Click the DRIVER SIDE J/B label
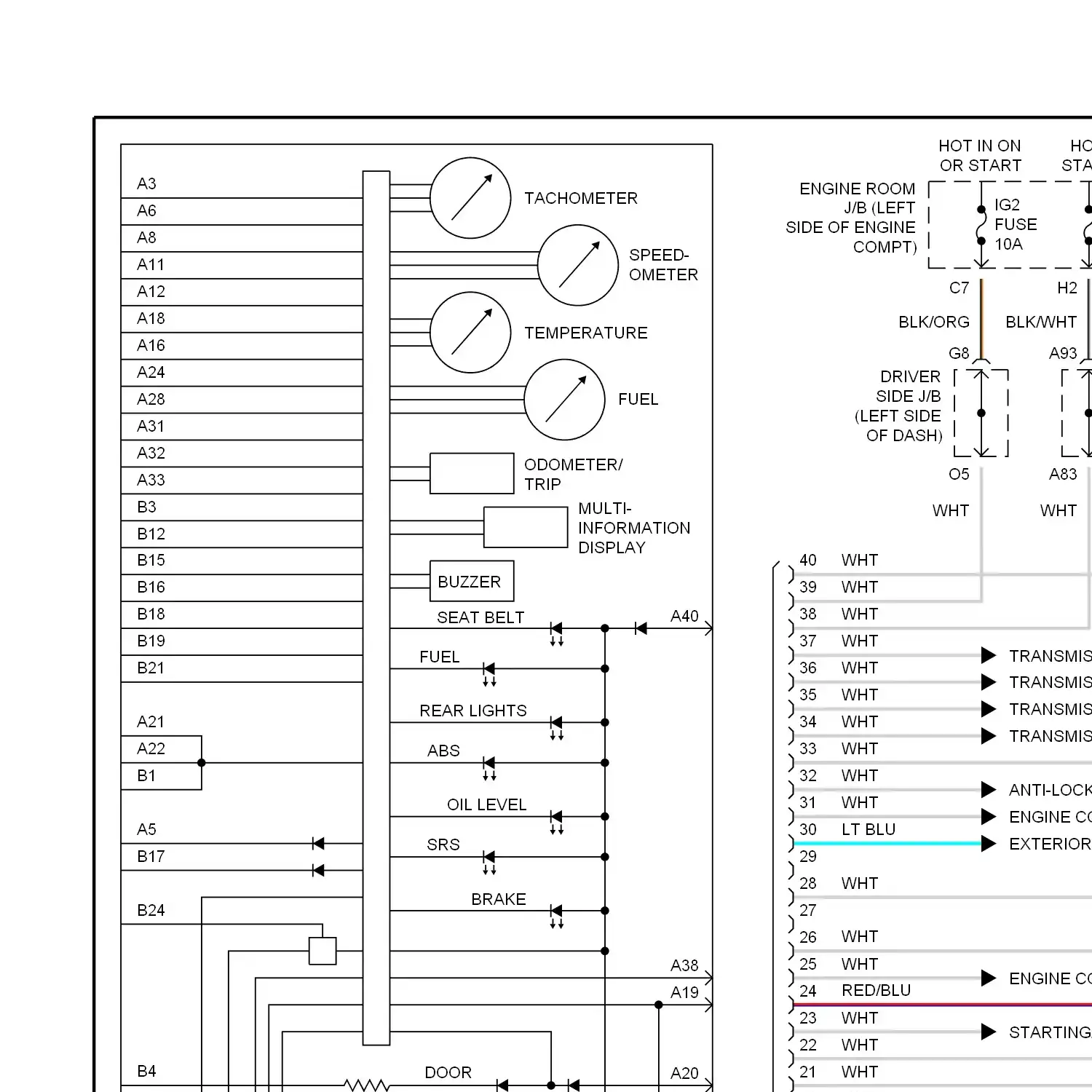 point(898,406)
